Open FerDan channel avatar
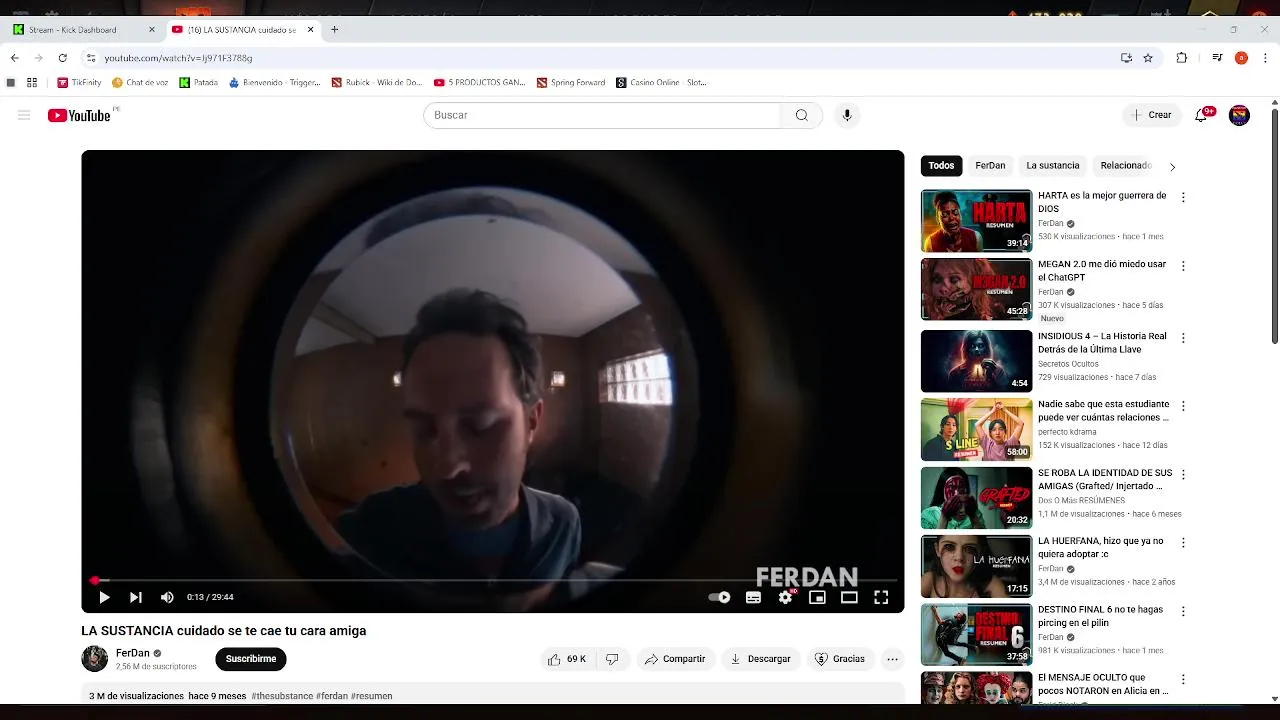The width and height of the screenshot is (1280, 720). [94, 658]
